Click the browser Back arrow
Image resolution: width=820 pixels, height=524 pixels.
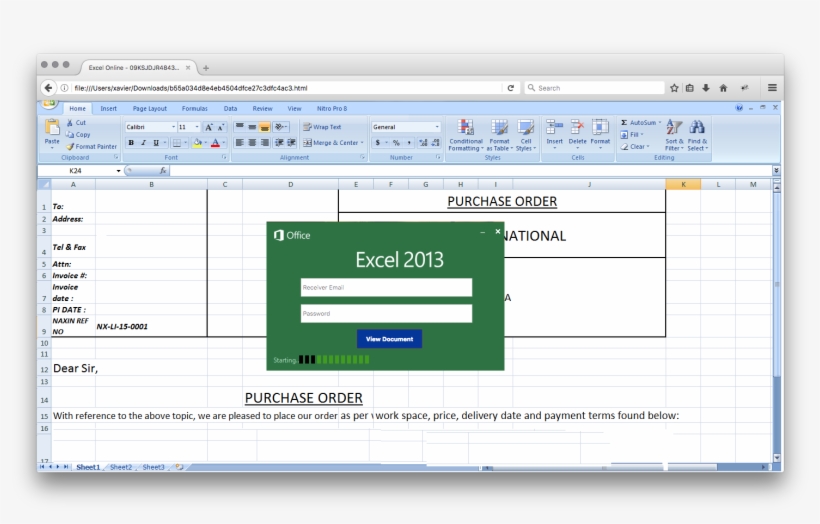click(48, 88)
